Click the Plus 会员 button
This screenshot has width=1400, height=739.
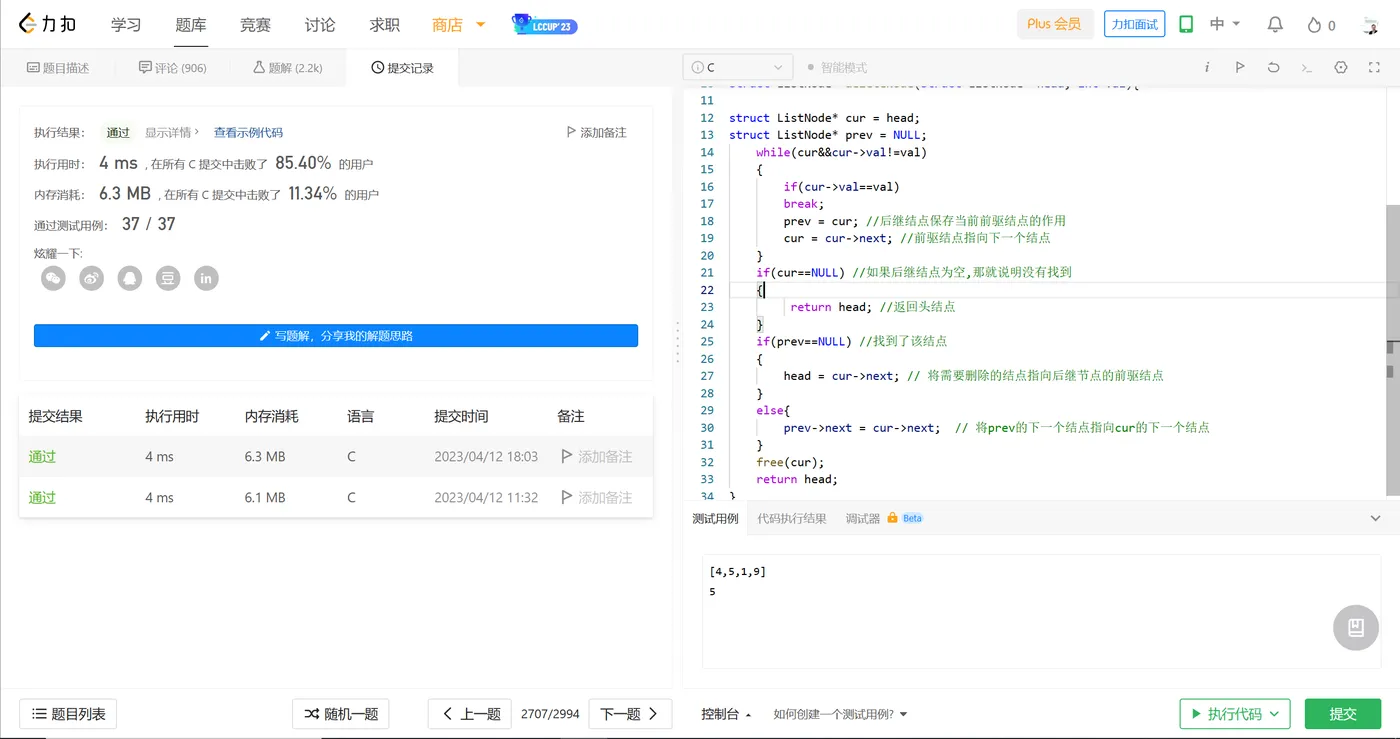coord(1054,25)
